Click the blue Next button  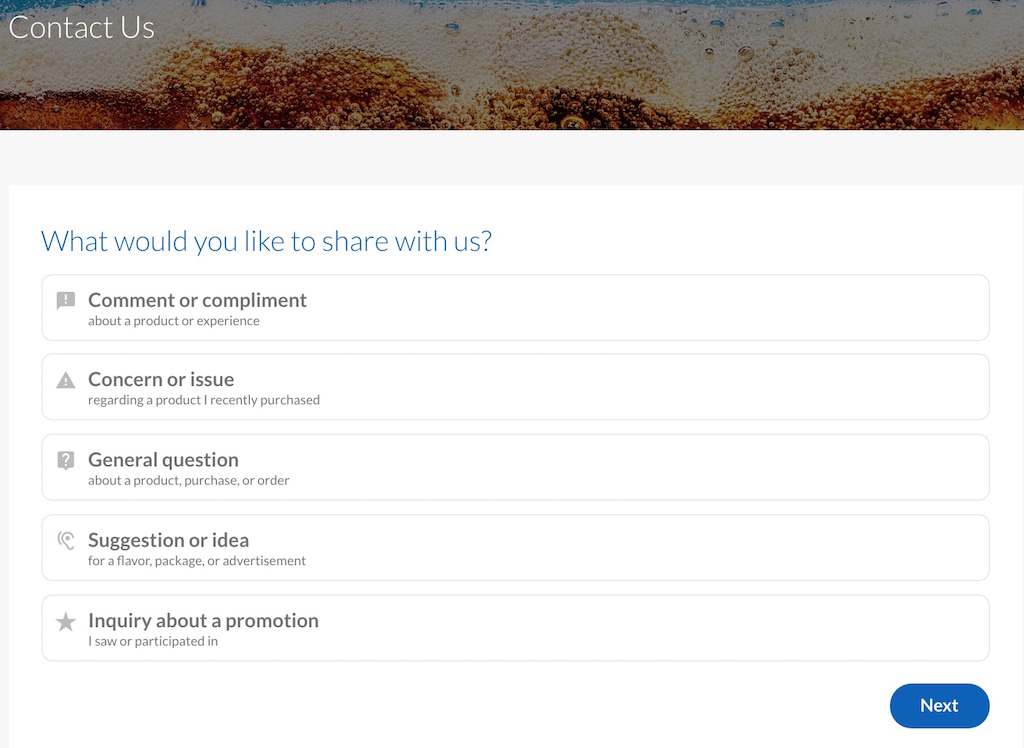click(939, 706)
